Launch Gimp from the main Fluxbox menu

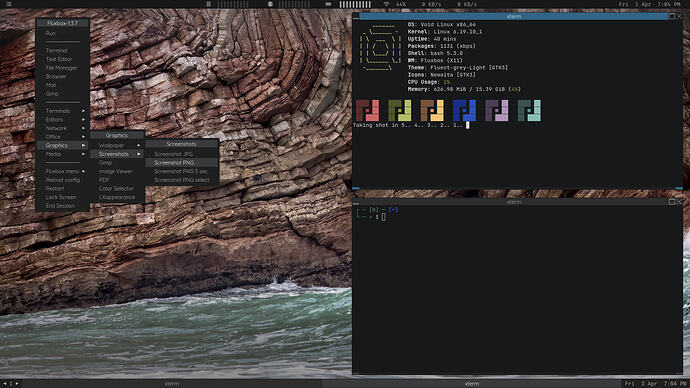(x=62, y=94)
